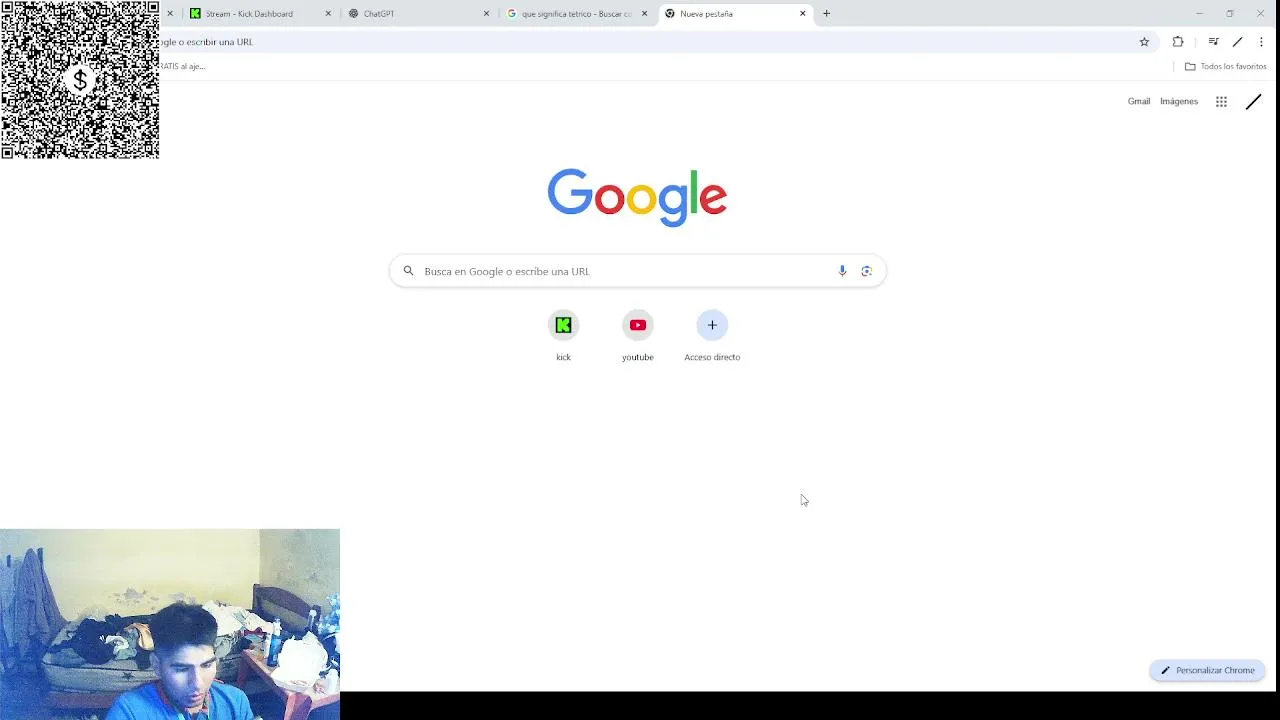1280x720 pixels.
Task: Open the youtube shortcut
Action: coord(638,336)
